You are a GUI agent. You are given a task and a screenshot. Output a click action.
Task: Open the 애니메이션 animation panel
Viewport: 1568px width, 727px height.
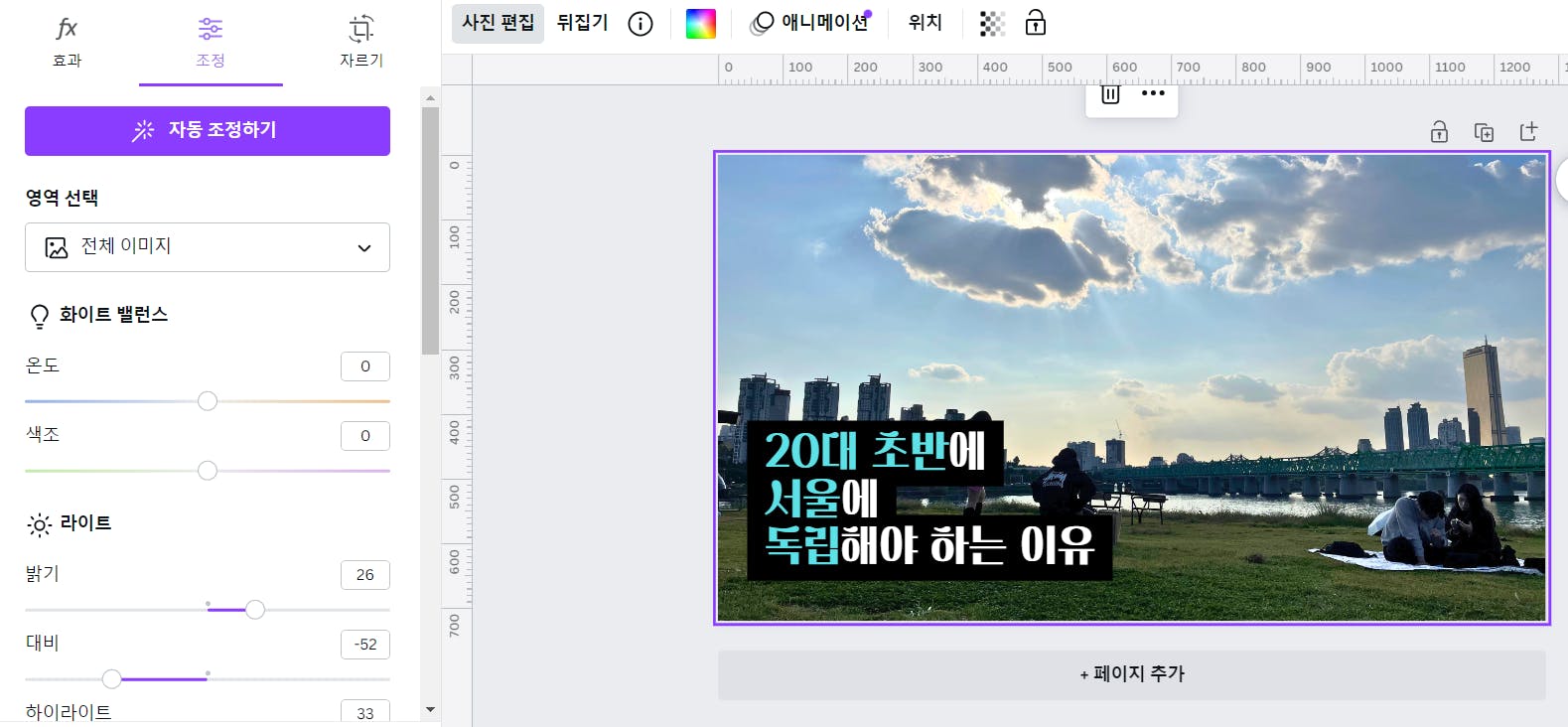810,23
